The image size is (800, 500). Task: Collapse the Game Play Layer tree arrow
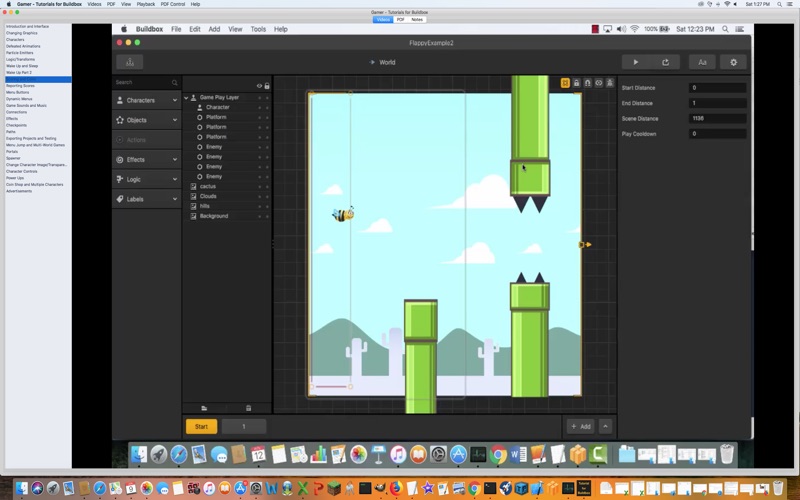coord(186,97)
